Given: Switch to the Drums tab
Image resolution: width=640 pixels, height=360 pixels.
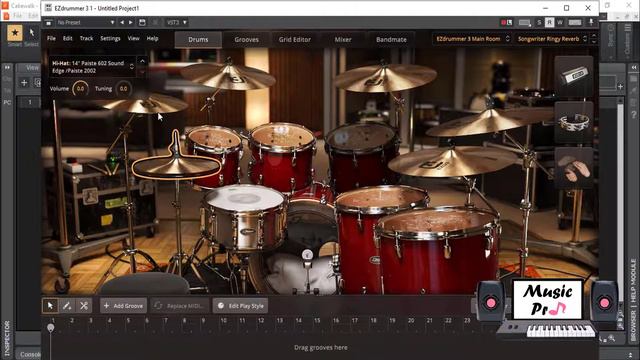Looking at the screenshot, I should click(198, 40).
